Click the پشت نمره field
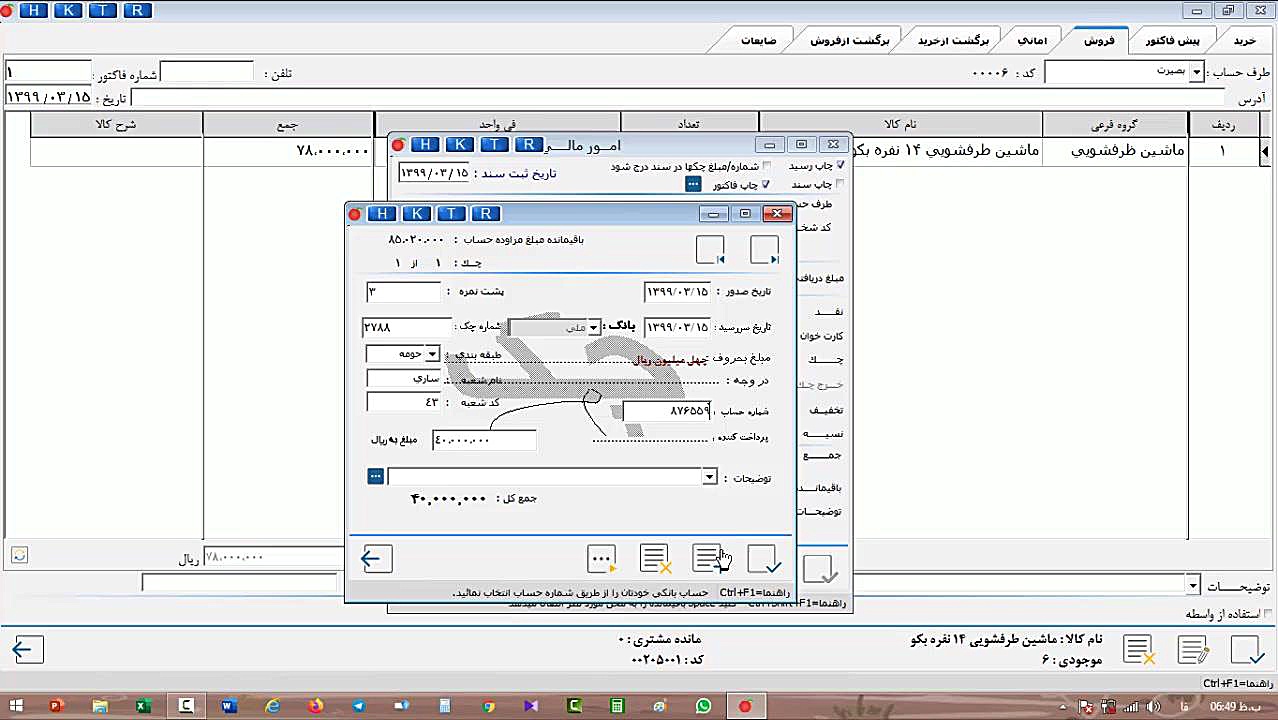Image resolution: width=1278 pixels, height=720 pixels. click(x=403, y=292)
